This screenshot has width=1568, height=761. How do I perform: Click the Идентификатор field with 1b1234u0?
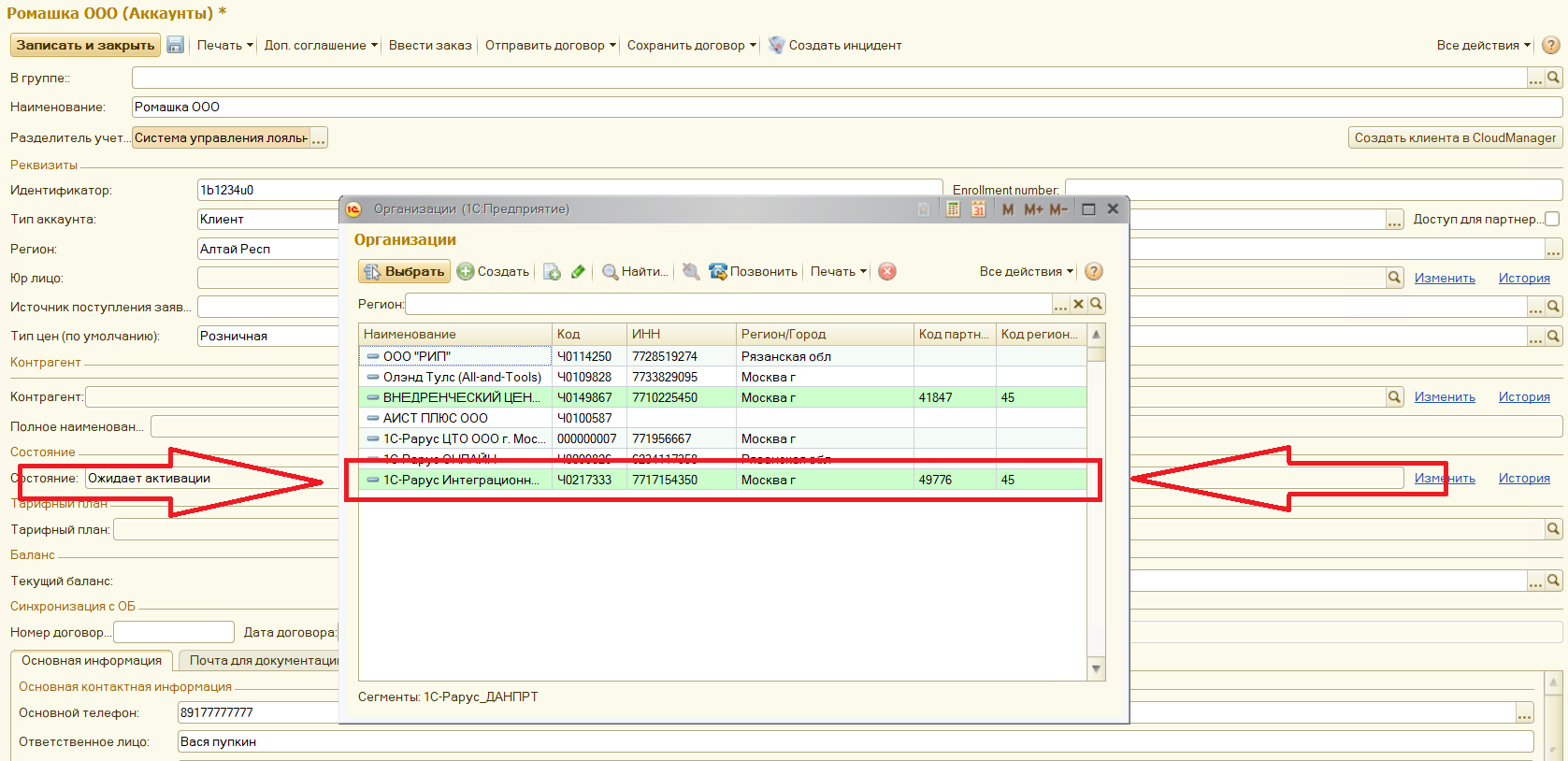569,190
